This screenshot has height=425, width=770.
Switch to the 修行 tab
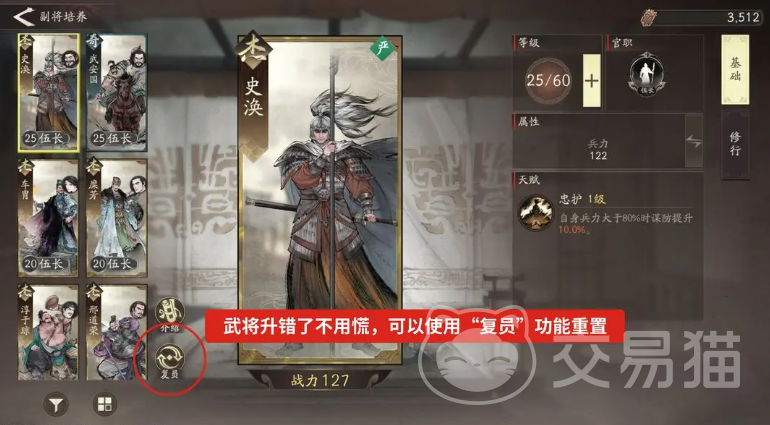(x=735, y=144)
